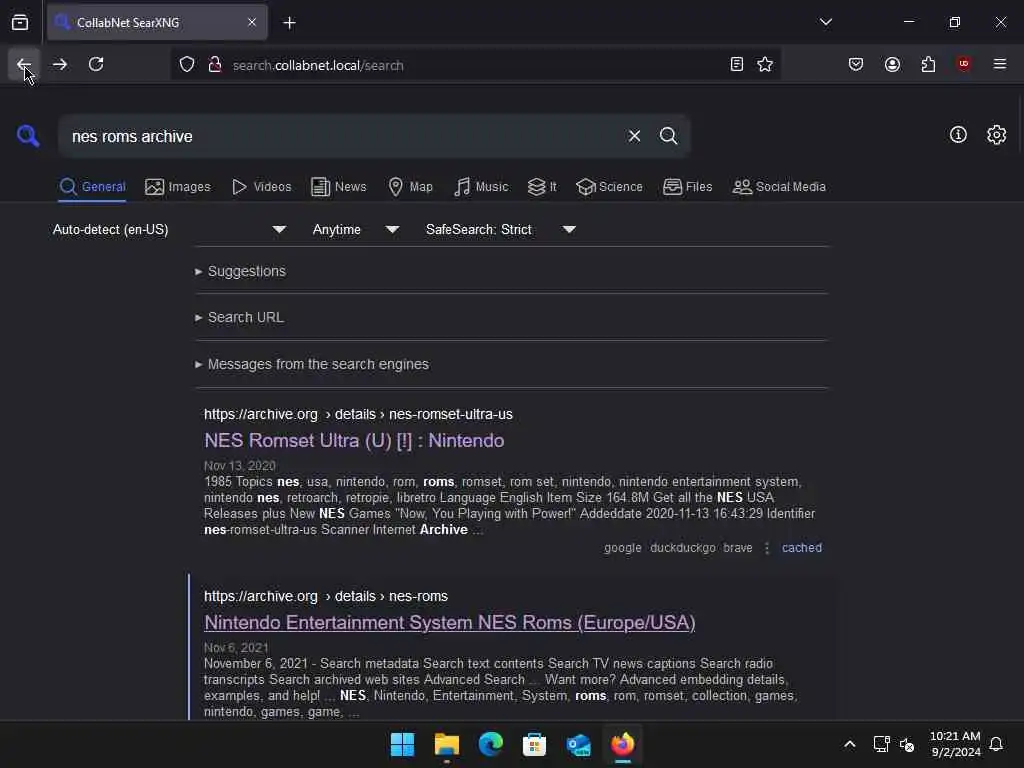Open File Explorer from the taskbar
1024x768 pixels.
tap(447, 744)
